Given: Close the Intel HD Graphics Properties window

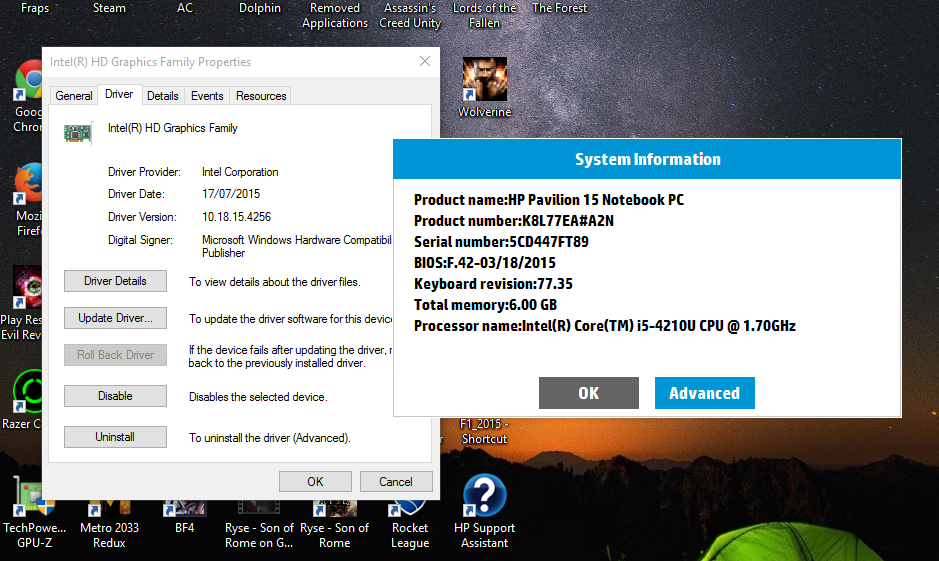Looking at the screenshot, I should coord(425,61).
